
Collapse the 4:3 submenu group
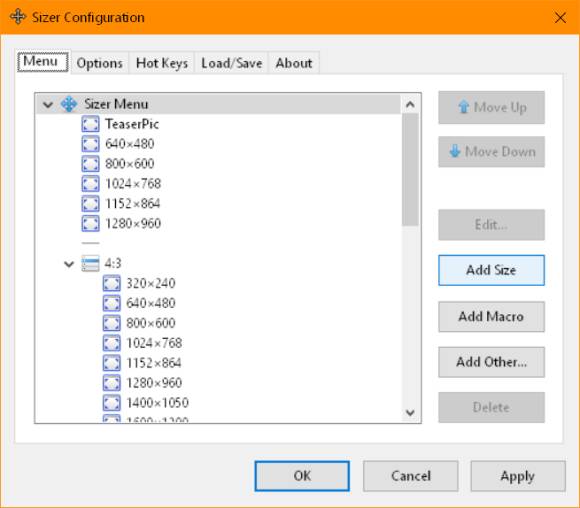pos(69,264)
